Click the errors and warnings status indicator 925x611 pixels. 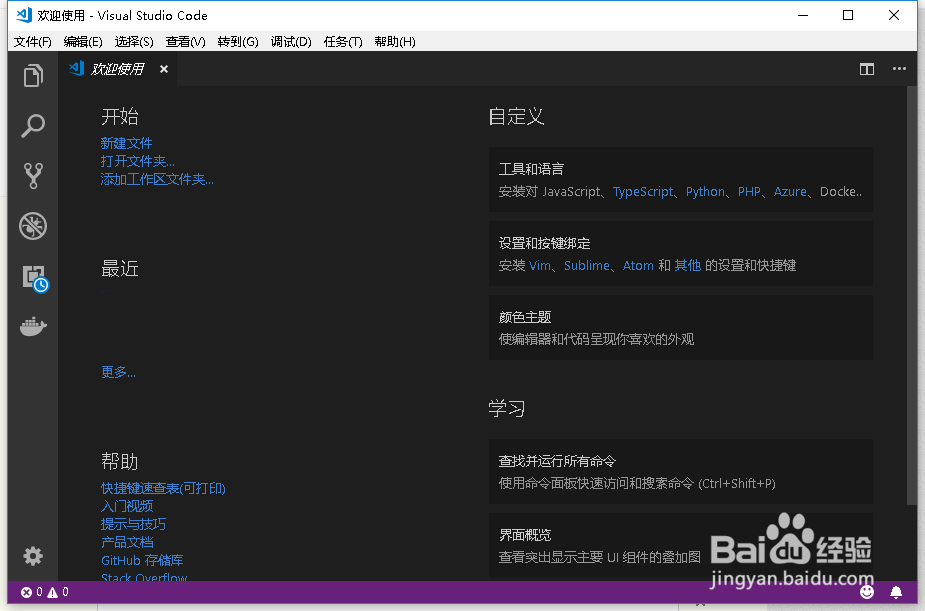[45, 592]
